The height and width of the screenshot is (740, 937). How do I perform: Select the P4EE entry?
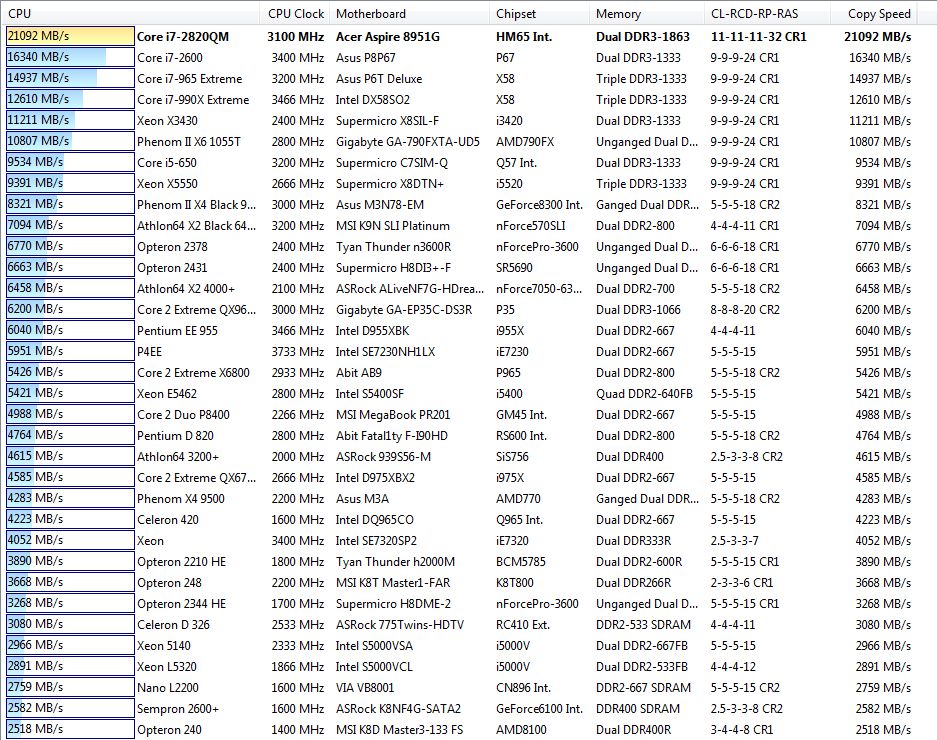point(149,351)
